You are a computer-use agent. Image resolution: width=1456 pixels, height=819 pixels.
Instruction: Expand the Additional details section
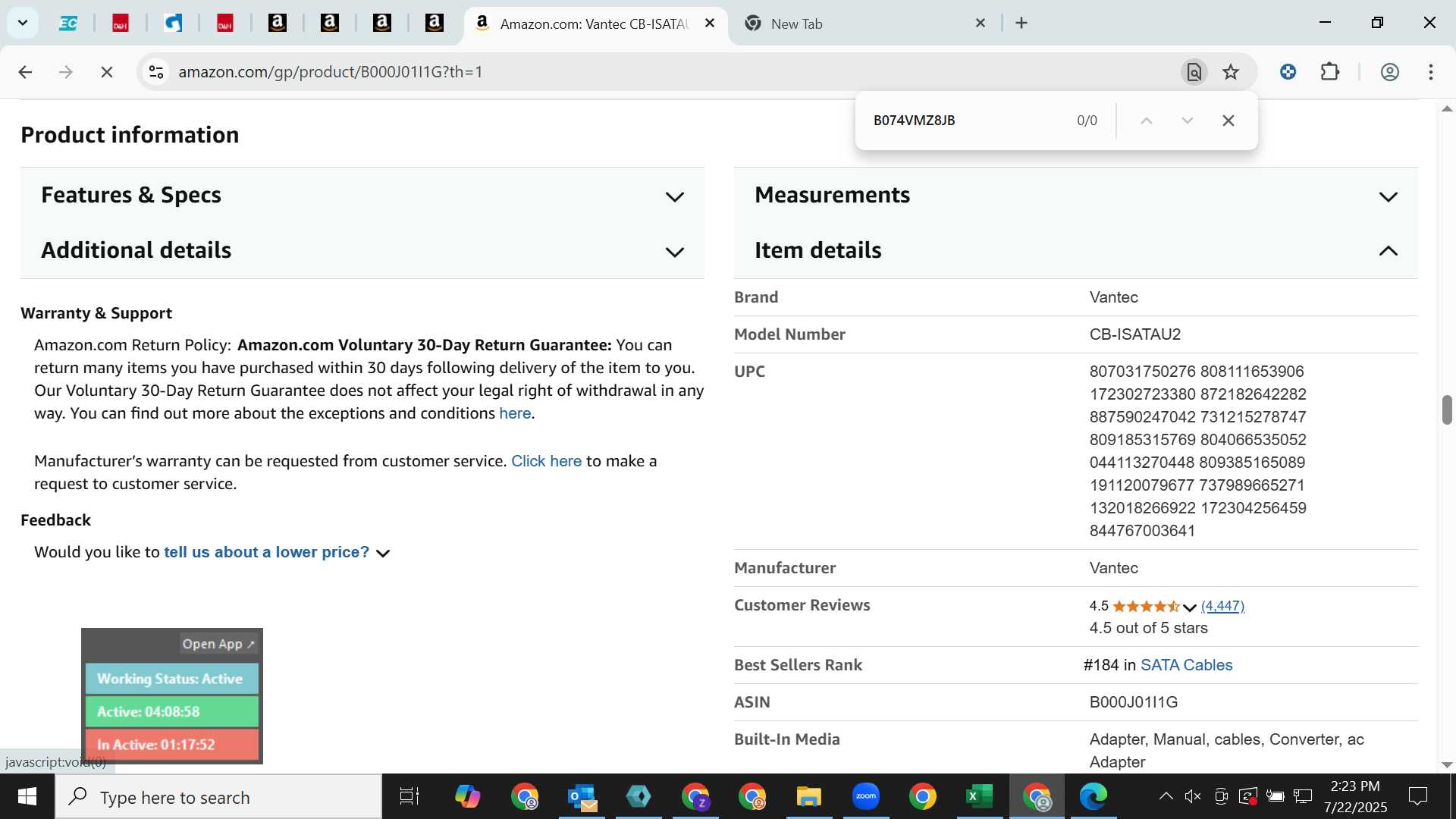pyautogui.click(x=362, y=251)
